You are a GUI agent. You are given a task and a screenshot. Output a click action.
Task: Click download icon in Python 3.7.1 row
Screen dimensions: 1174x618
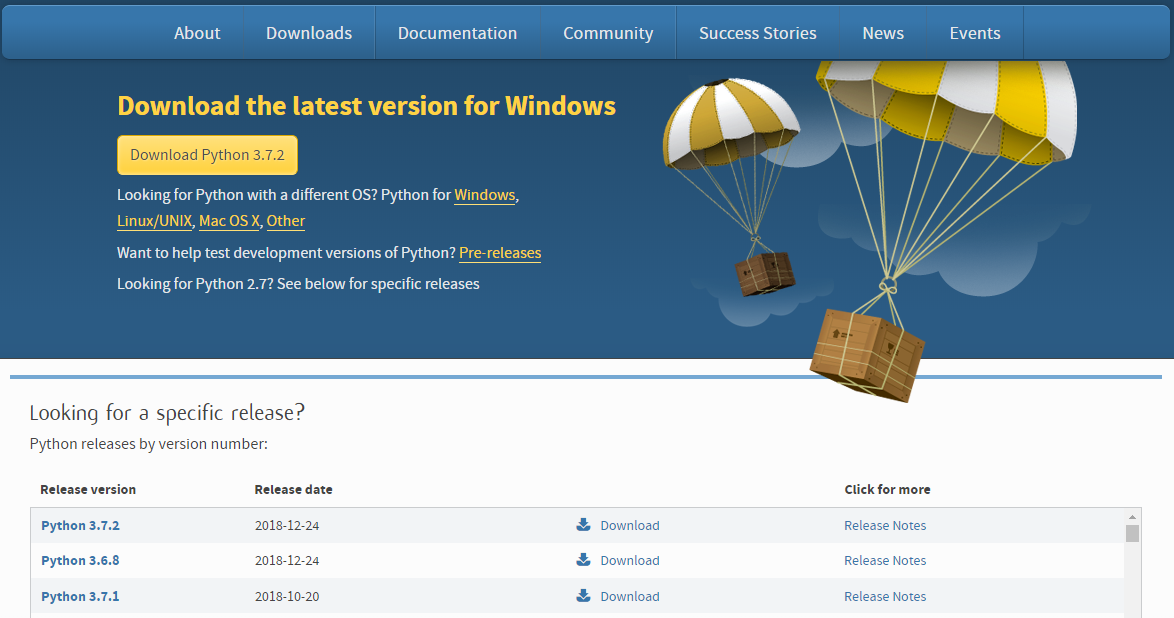[x=583, y=596]
